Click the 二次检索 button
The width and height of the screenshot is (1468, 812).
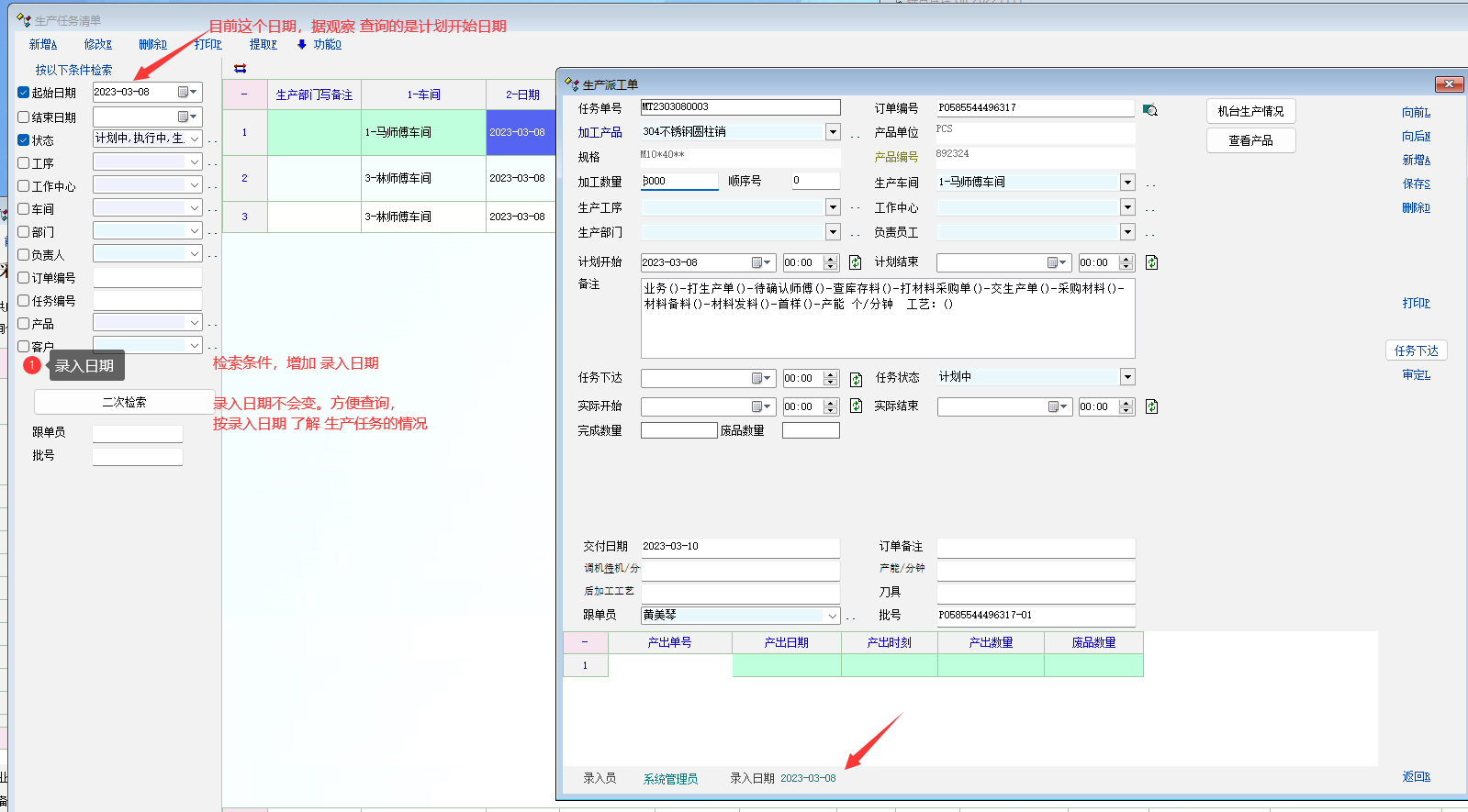click(x=124, y=402)
